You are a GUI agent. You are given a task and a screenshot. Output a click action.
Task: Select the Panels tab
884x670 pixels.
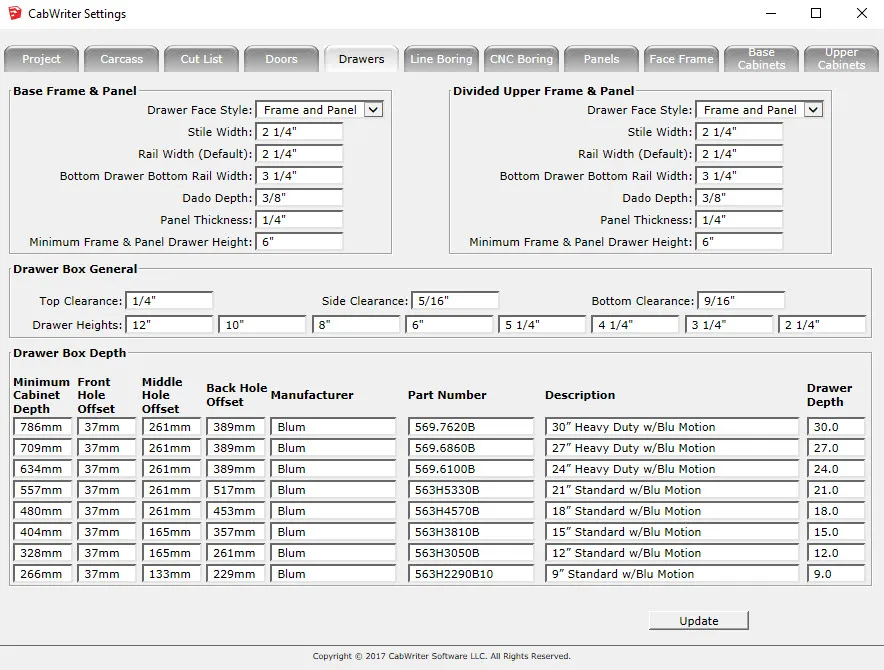pyautogui.click(x=601, y=59)
